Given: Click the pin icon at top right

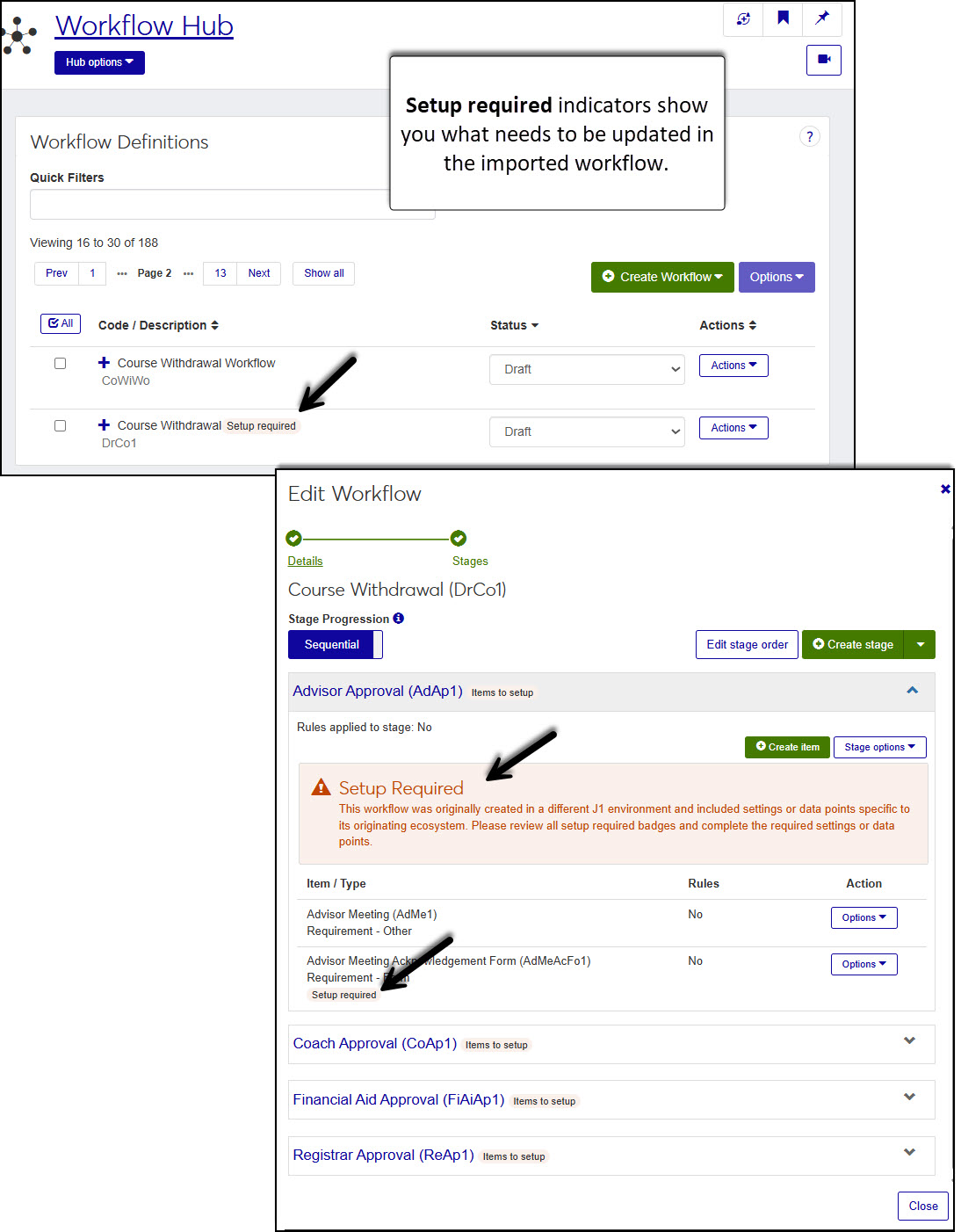Looking at the screenshot, I should coord(822,18).
